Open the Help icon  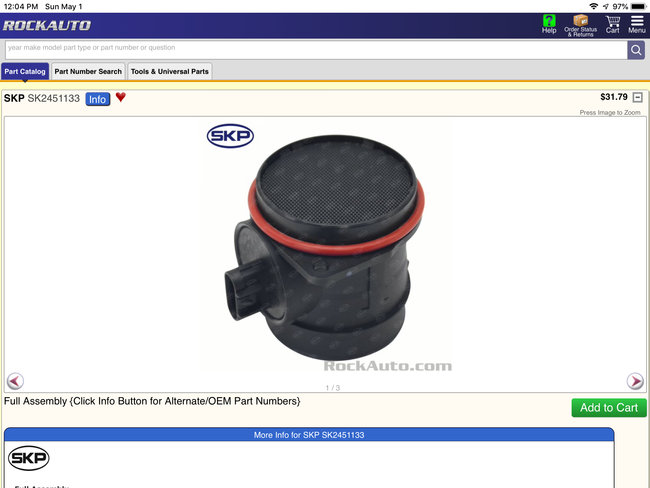point(549,24)
